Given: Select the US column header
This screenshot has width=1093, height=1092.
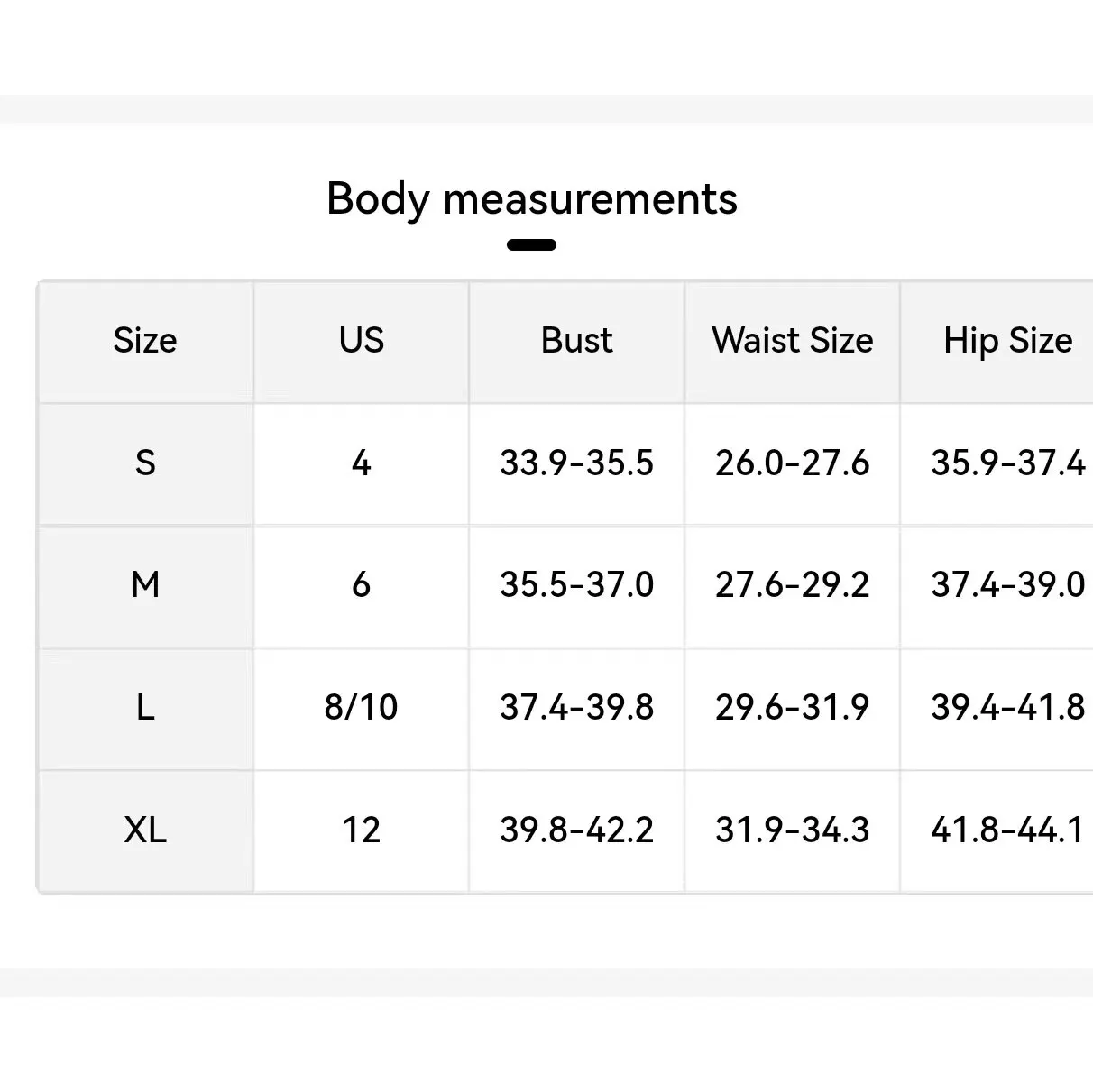Looking at the screenshot, I should (361, 341).
